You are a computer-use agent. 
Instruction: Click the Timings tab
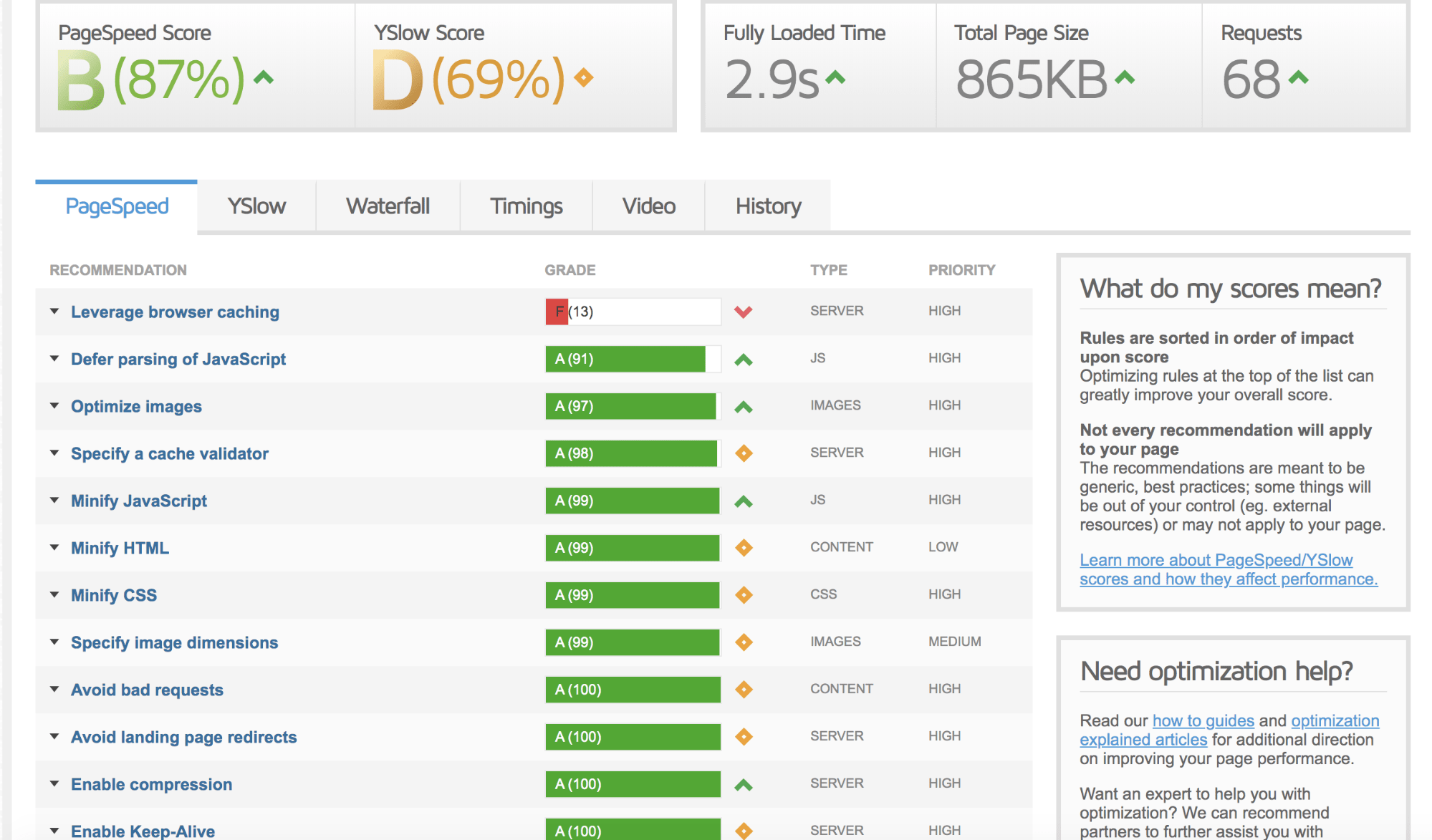pos(526,205)
